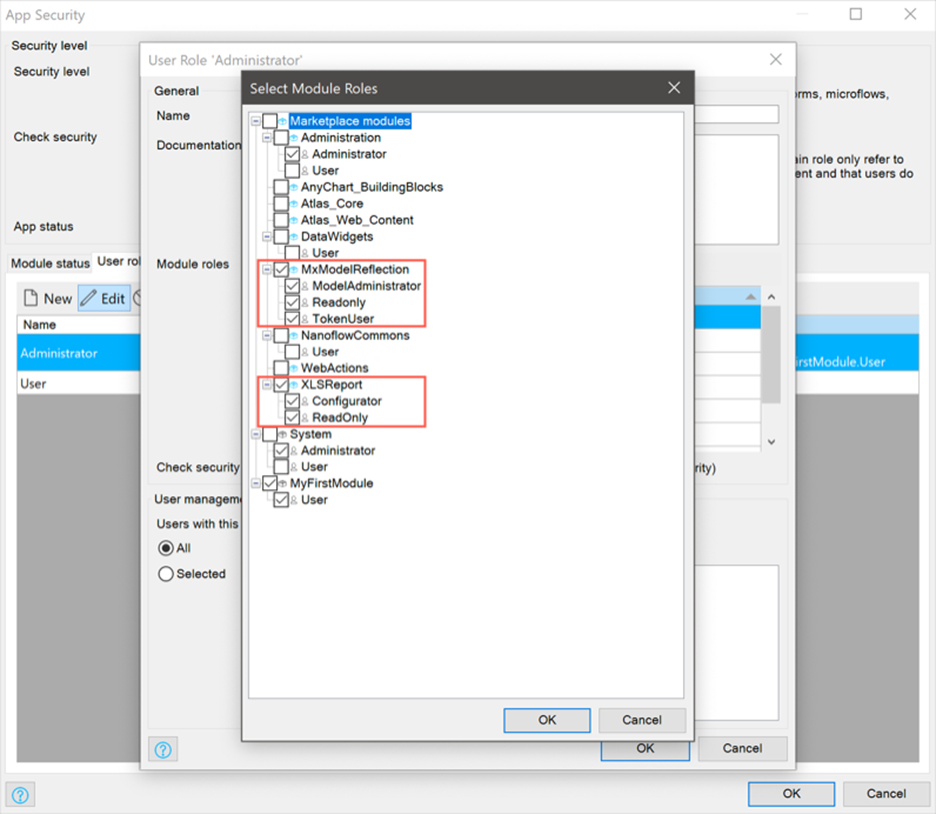Uncheck the Readonly role checkbox
The width and height of the screenshot is (936, 814).
point(293,301)
